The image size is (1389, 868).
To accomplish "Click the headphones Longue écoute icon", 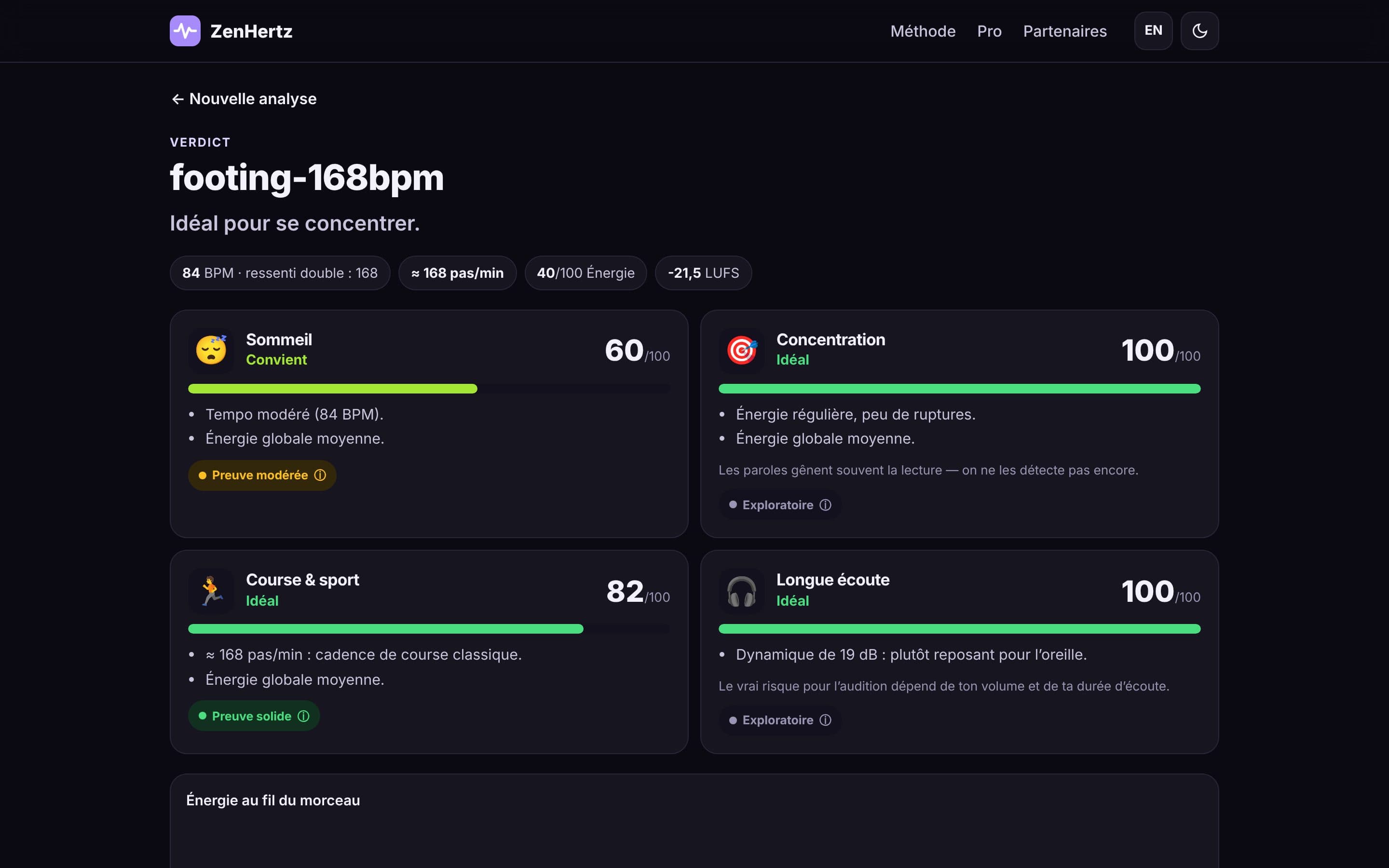I will pyautogui.click(x=742, y=591).
